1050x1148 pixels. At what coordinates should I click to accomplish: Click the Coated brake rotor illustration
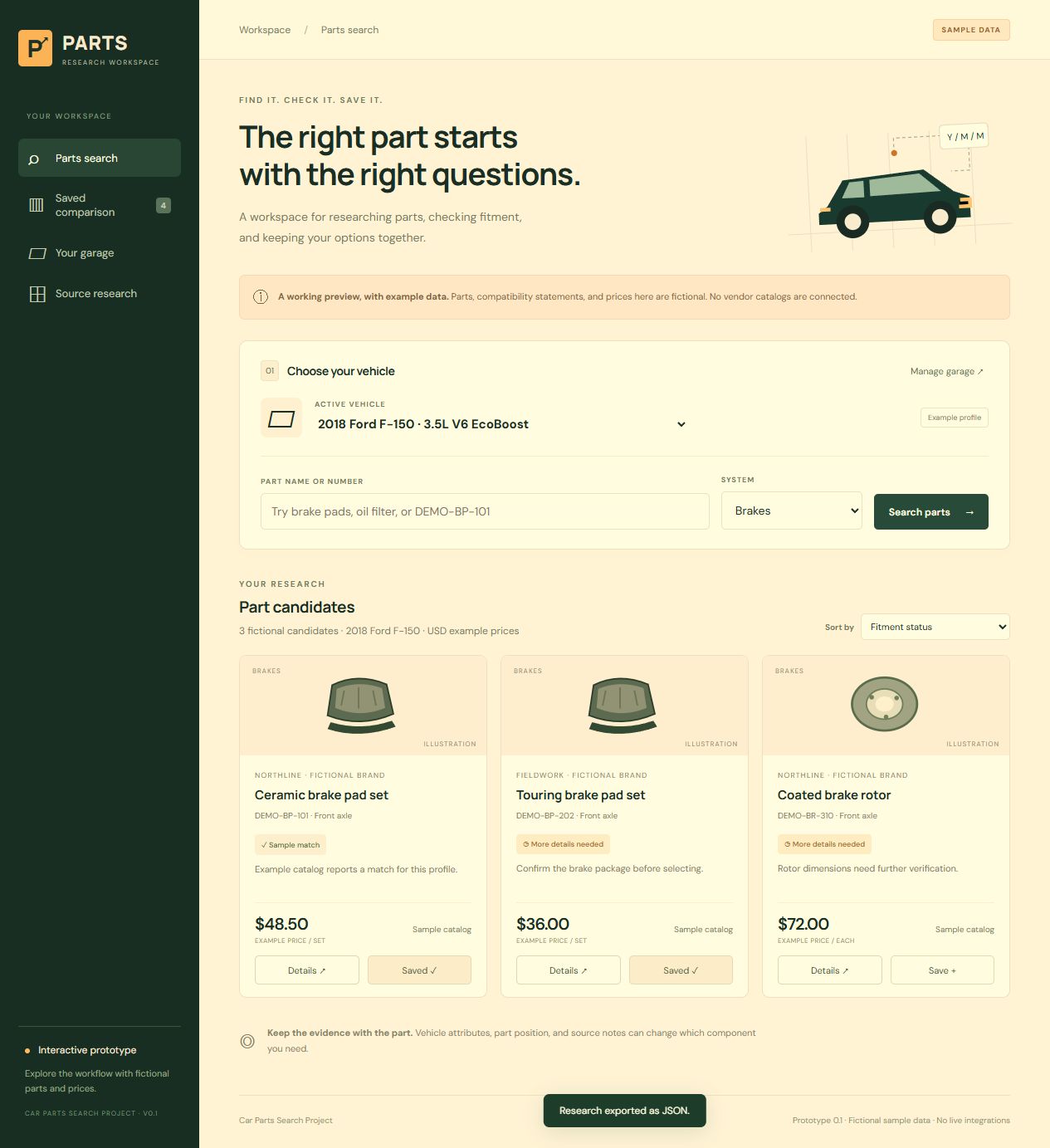pyautogui.click(x=884, y=704)
